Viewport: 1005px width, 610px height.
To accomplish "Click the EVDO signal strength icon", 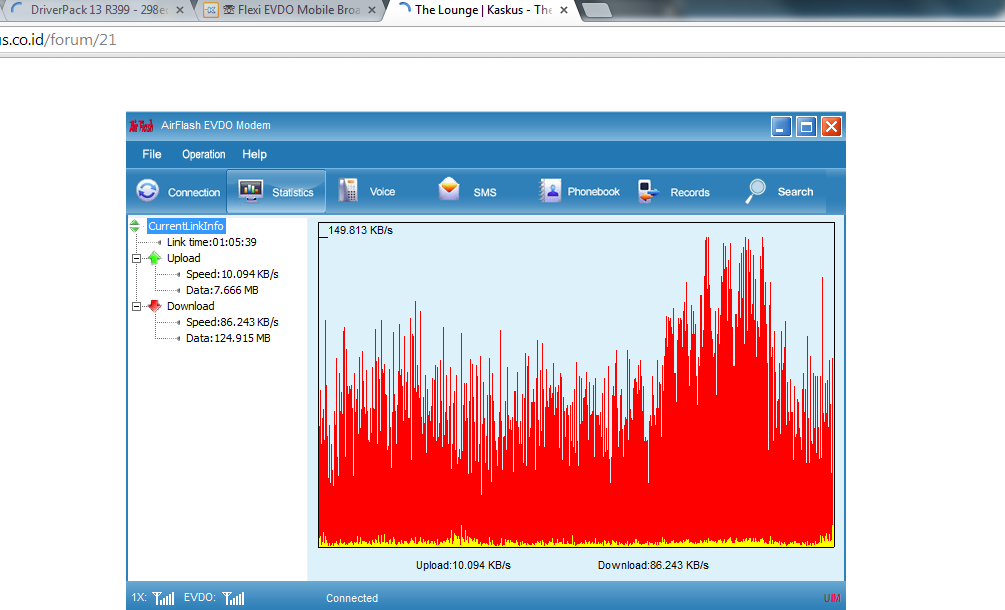I will 233,598.
